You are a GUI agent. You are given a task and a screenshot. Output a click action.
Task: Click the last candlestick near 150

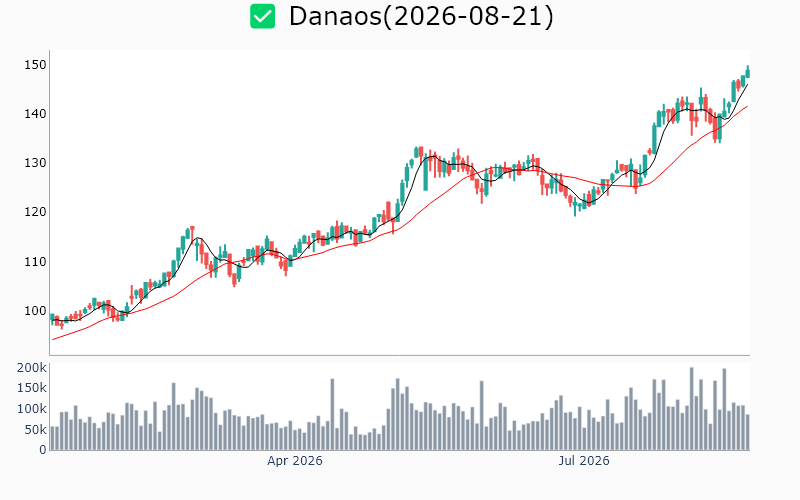748,72
